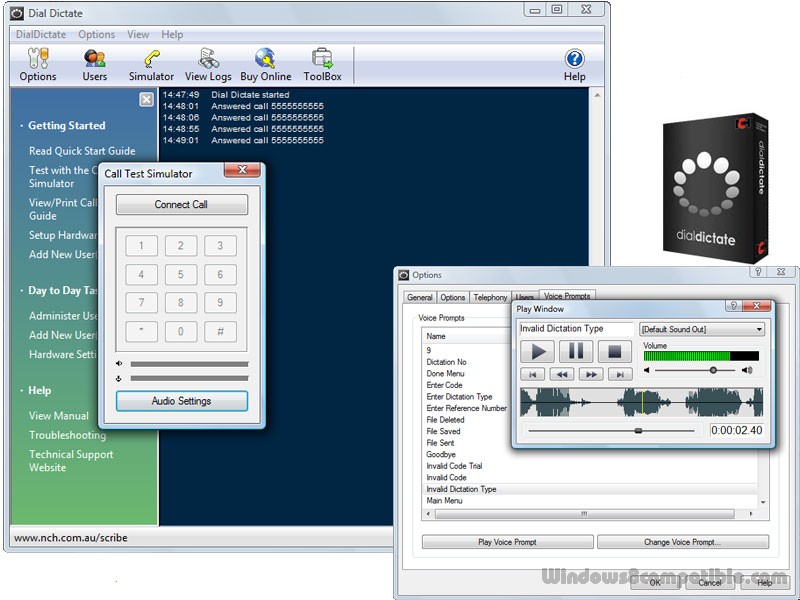This screenshot has height=600, width=800.
Task: Select 'Invalid Code Trial' voice prompt row
Action: coord(591,466)
